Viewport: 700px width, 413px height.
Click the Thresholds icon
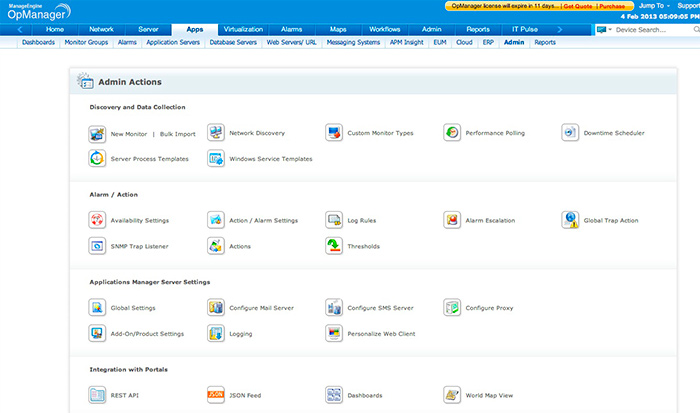(334, 246)
